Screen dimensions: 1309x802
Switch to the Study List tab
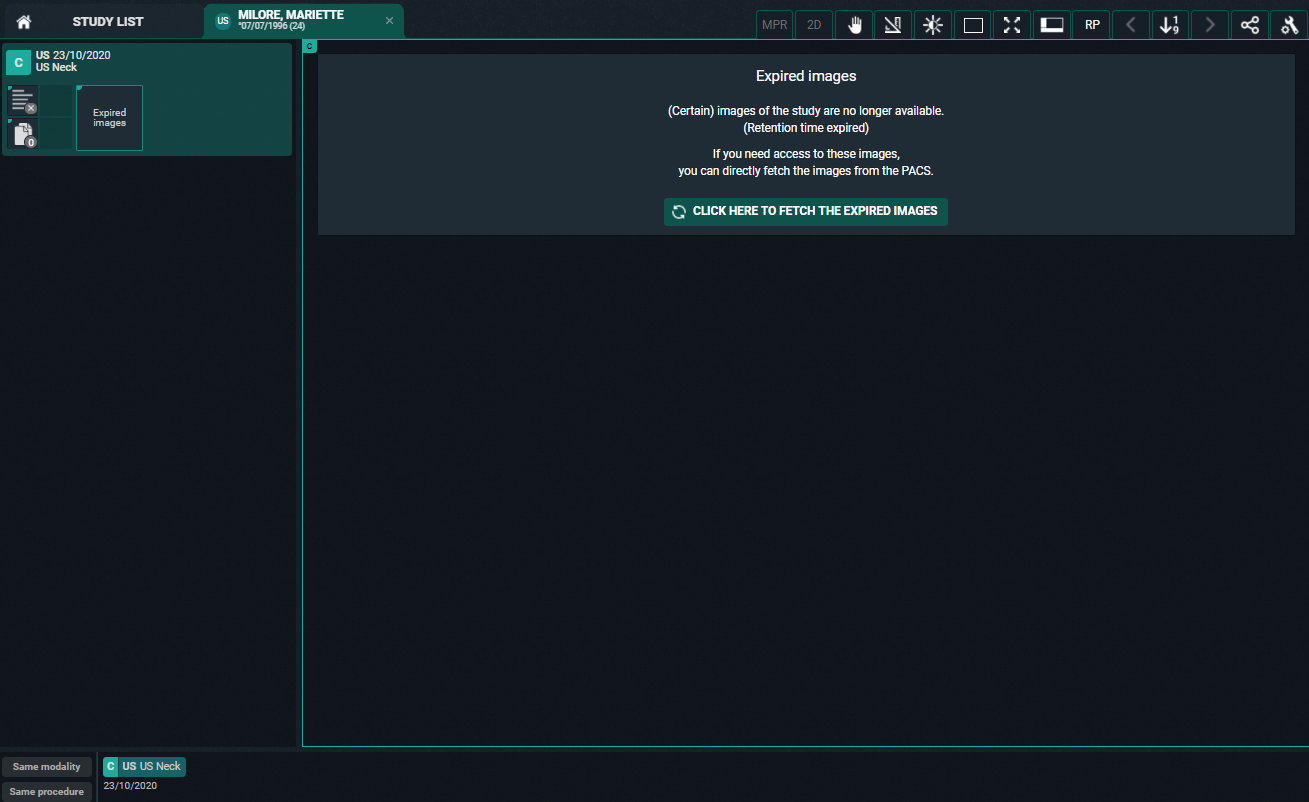(x=108, y=21)
